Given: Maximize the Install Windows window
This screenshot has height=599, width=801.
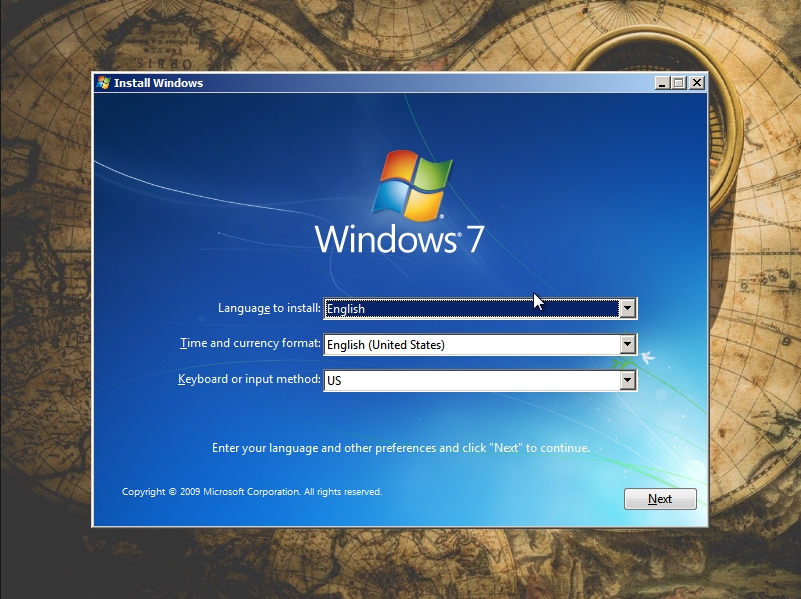Looking at the screenshot, I should [x=679, y=83].
